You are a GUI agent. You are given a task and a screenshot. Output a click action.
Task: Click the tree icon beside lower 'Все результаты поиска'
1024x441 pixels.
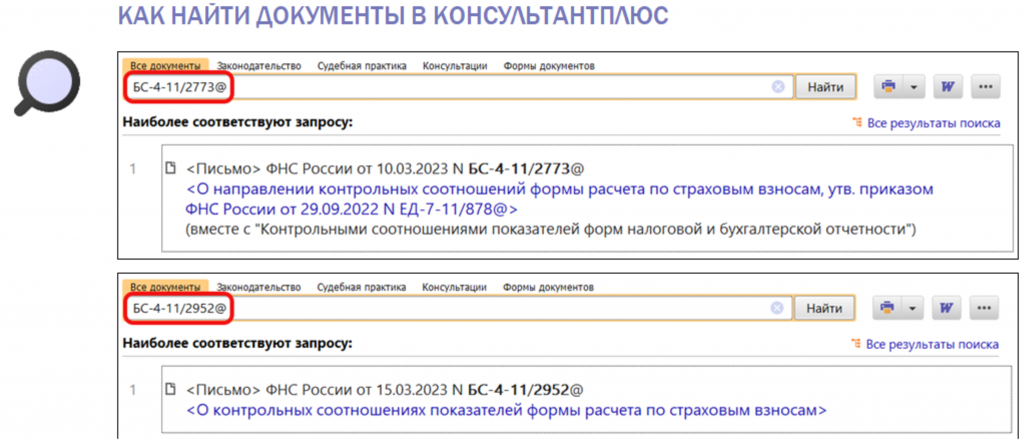pos(856,344)
